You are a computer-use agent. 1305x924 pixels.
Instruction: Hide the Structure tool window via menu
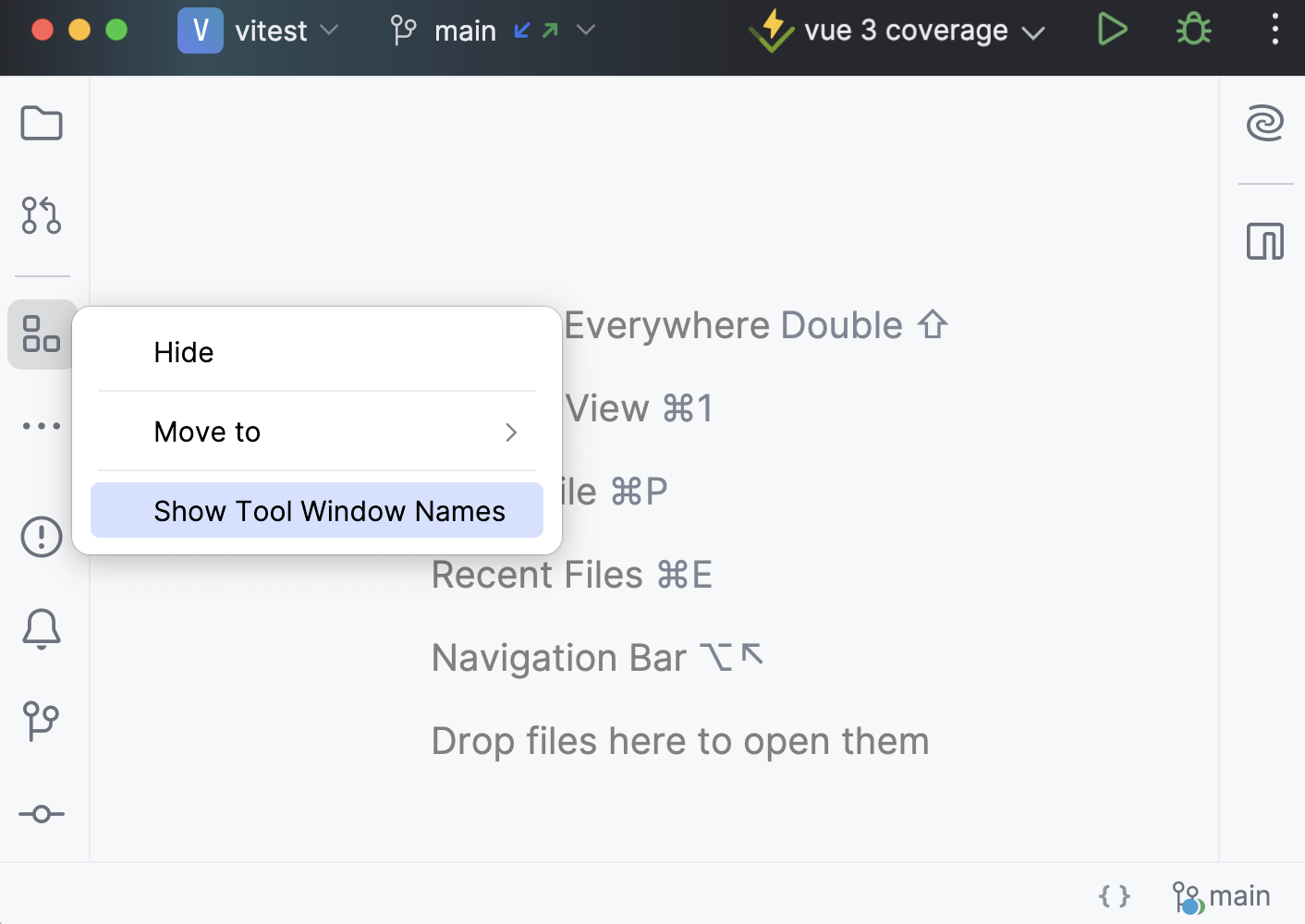tap(184, 352)
